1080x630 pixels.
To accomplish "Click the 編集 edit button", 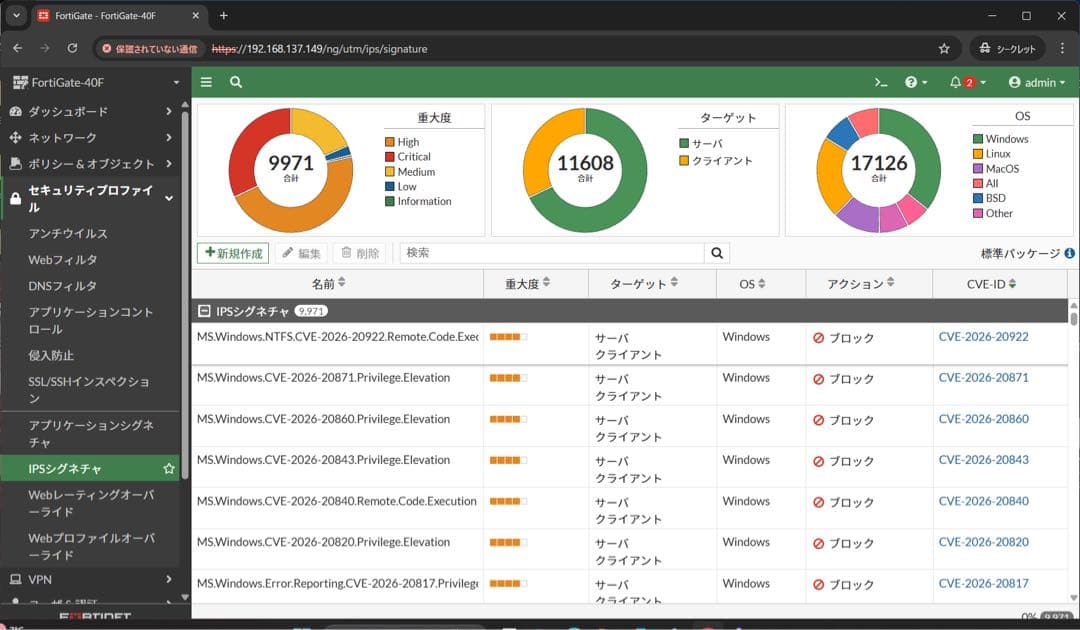I will [301, 253].
